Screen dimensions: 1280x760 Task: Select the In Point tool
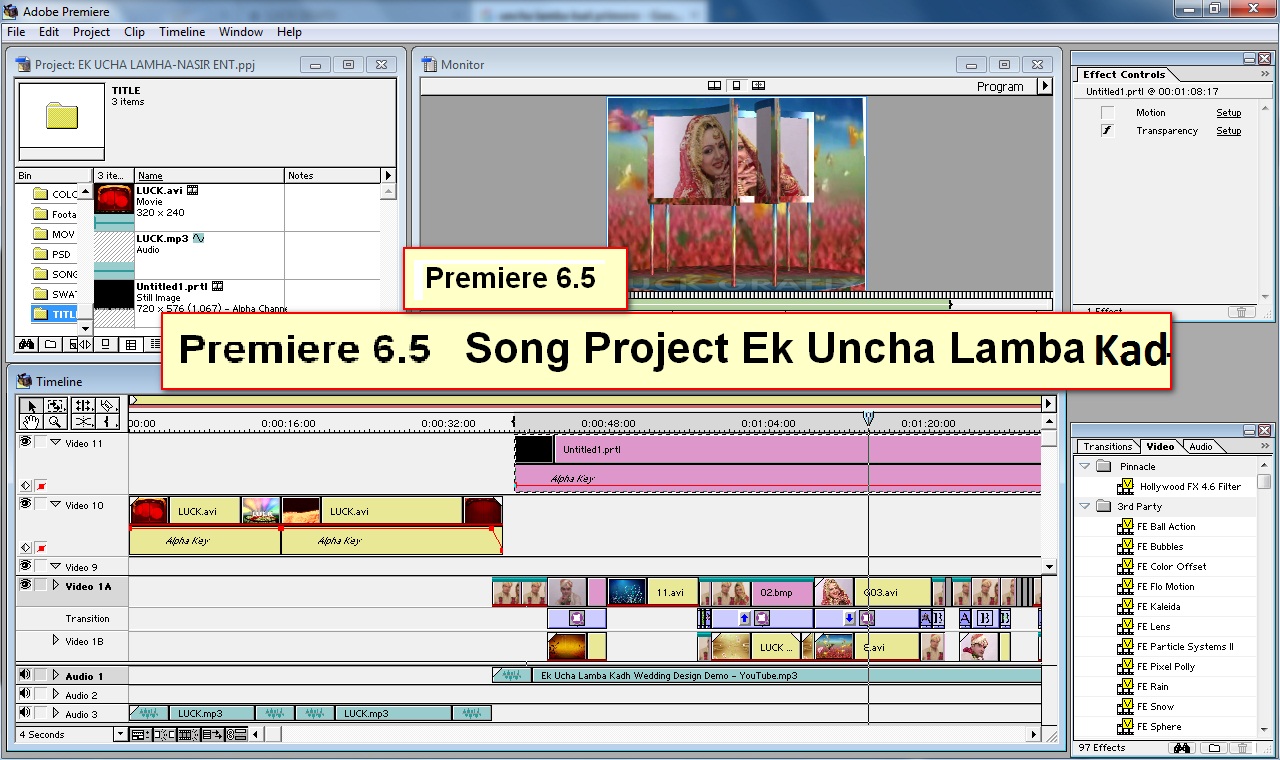(108, 422)
